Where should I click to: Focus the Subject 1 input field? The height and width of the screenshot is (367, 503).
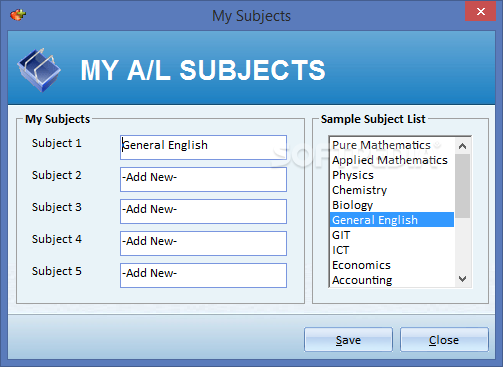coord(203,147)
